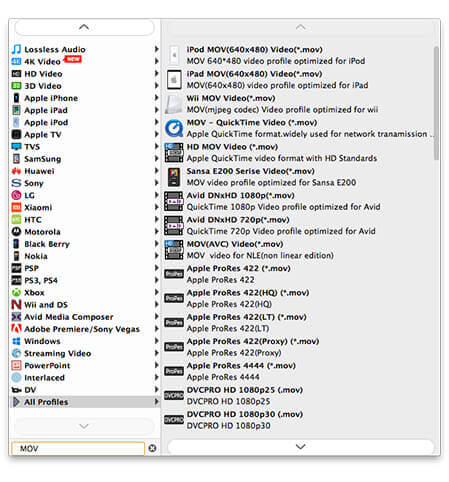
Task: Choose Avid DNxHD 1080p profile
Action: 298,201
